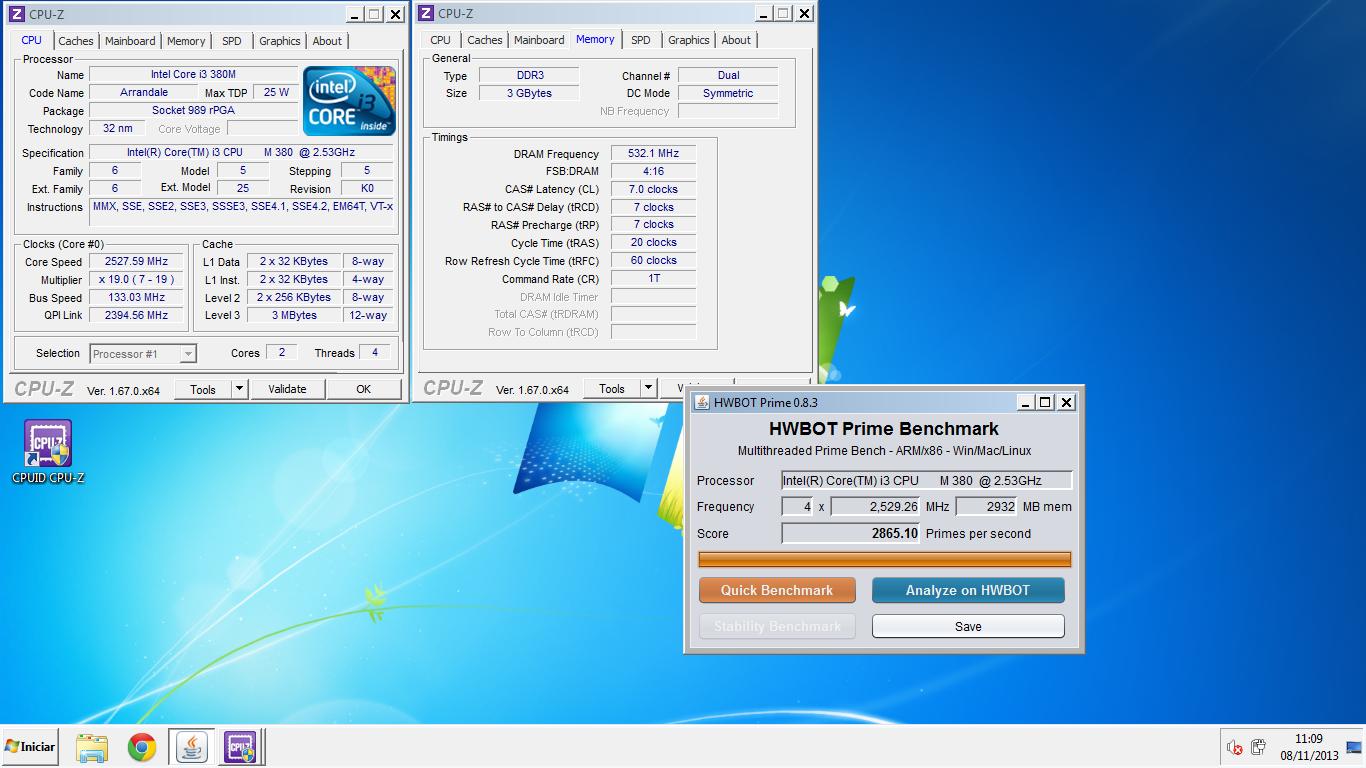Click the HWBOT Prime title bar icon
The height and width of the screenshot is (768, 1366).
[x=700, y=402]
